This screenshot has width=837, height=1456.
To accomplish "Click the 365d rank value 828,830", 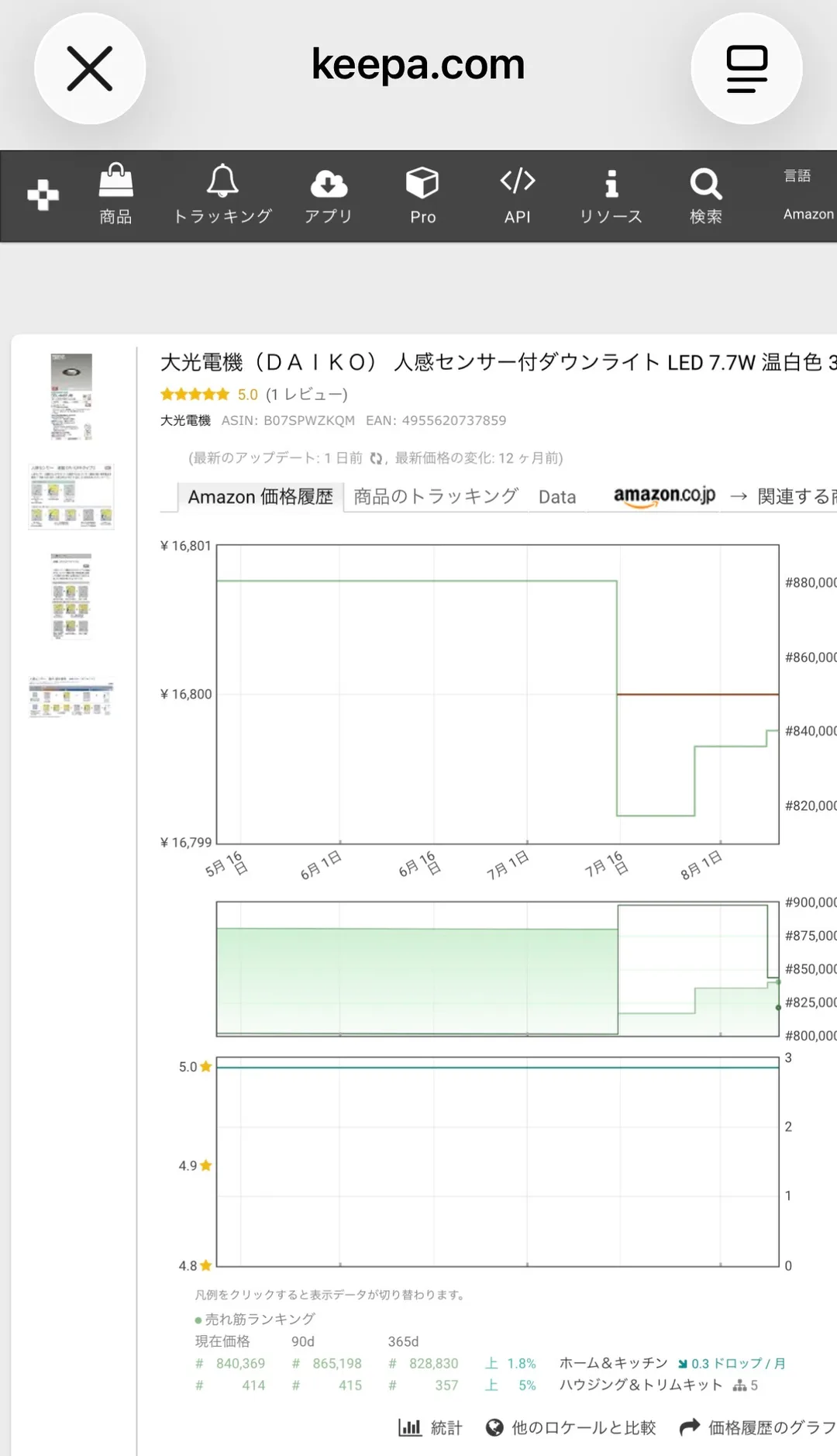I will (x=434, y=1363).
